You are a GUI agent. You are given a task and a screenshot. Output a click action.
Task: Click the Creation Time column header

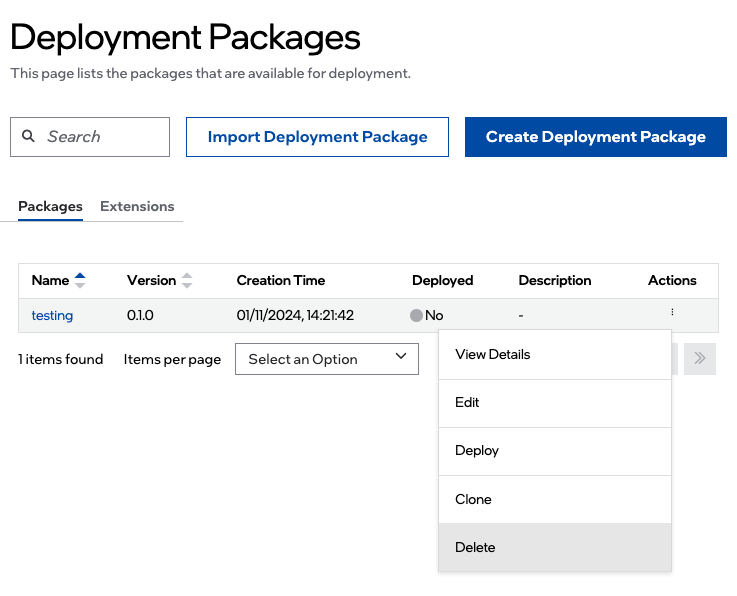tap(281, 281)
